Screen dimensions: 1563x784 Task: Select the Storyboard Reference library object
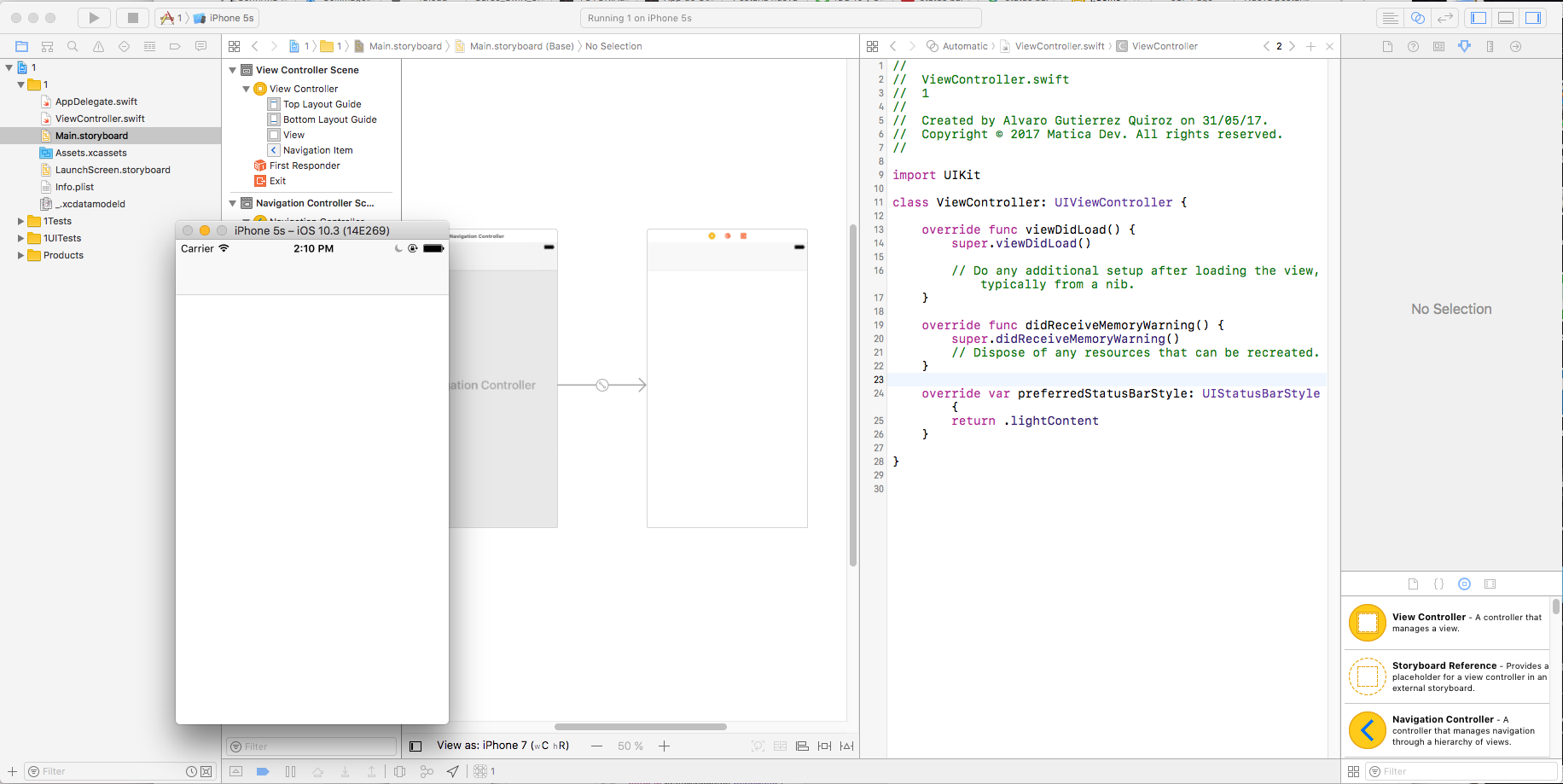(x=1448, y=677)
